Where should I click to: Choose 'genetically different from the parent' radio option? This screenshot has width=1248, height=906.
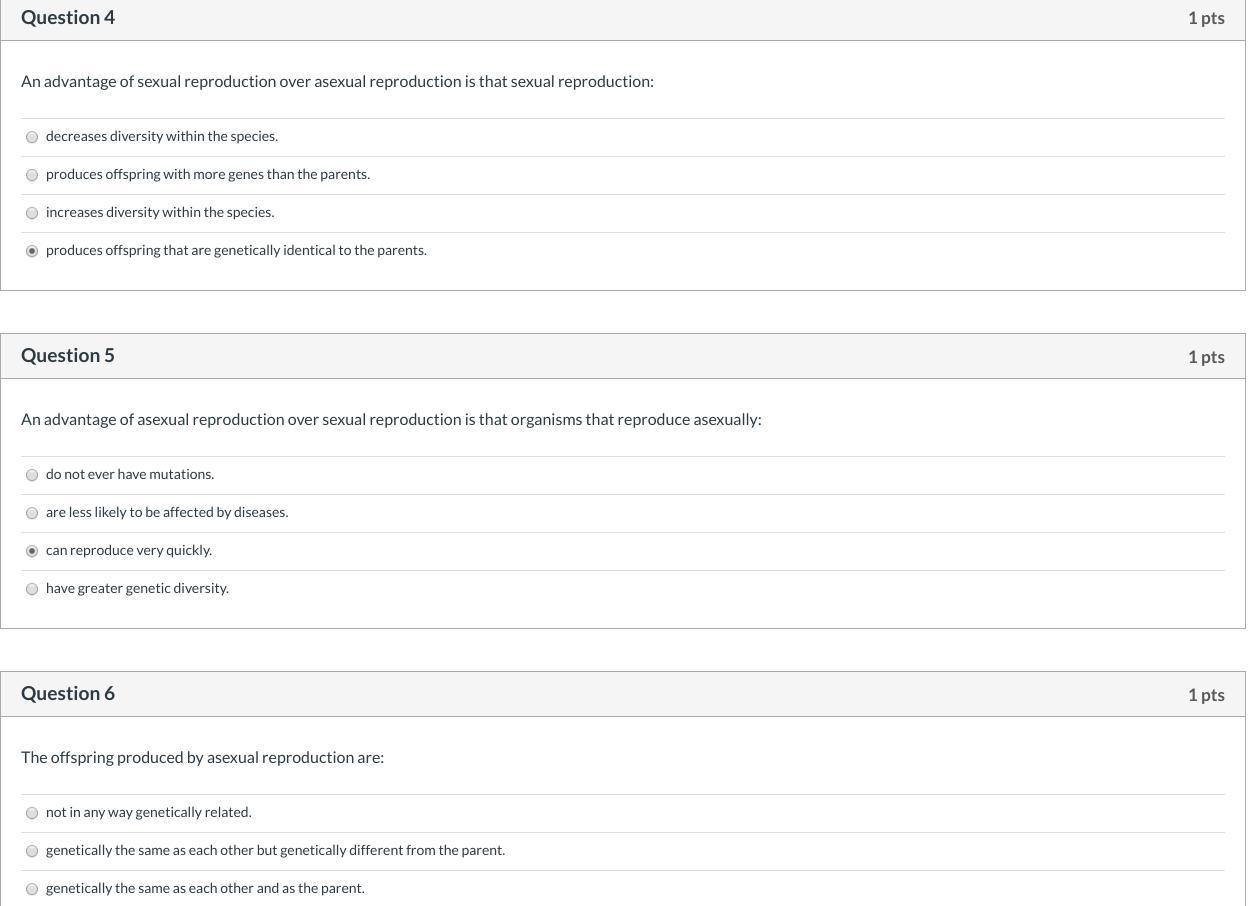coord(32,851)
